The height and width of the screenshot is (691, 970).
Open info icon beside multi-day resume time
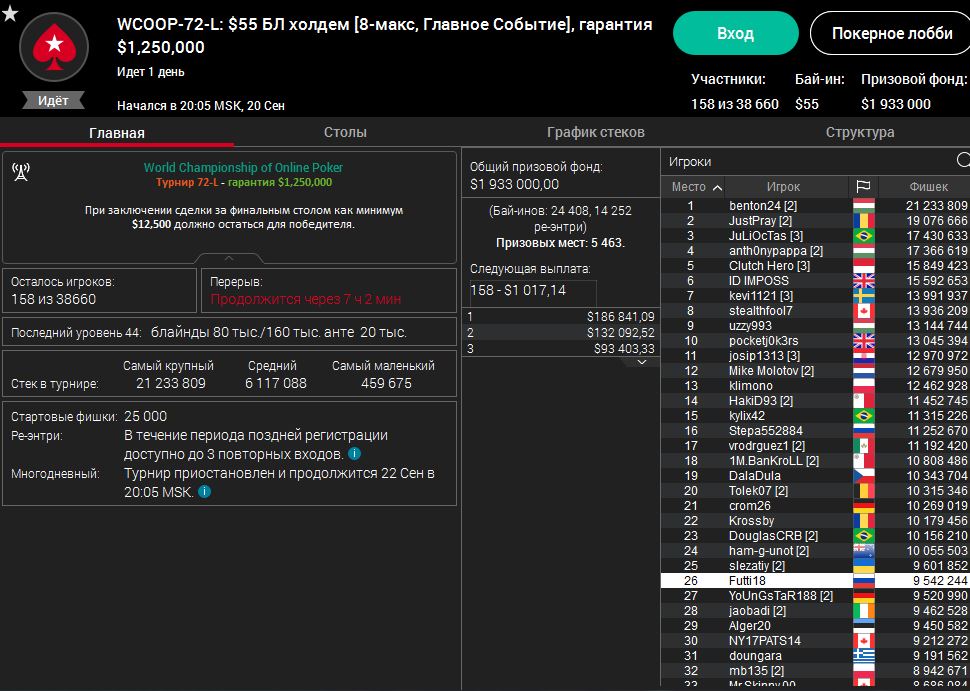[204, 492]
